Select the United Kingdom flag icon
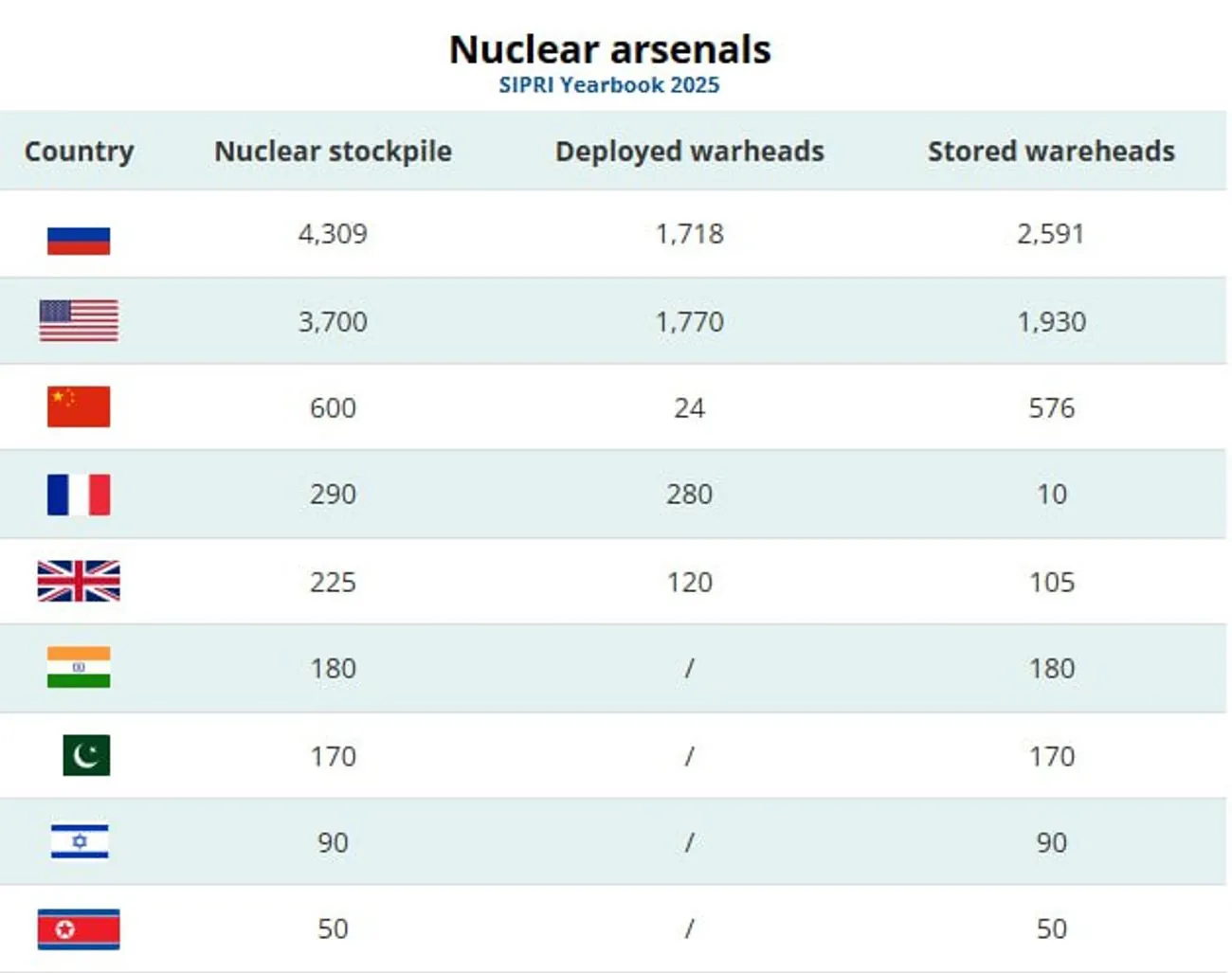This screenshot has width=1232, height=973. [79, 582]
